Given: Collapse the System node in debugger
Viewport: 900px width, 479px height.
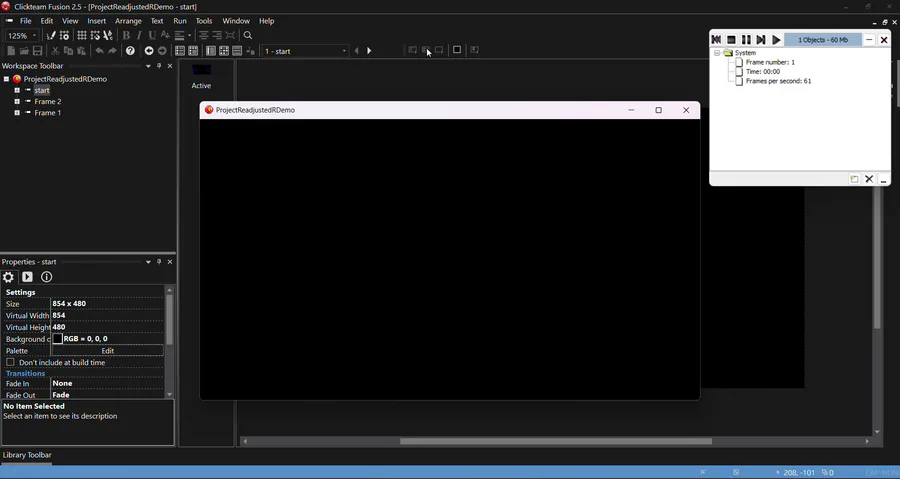Looking at the screenshot, I should coord(717,53).
